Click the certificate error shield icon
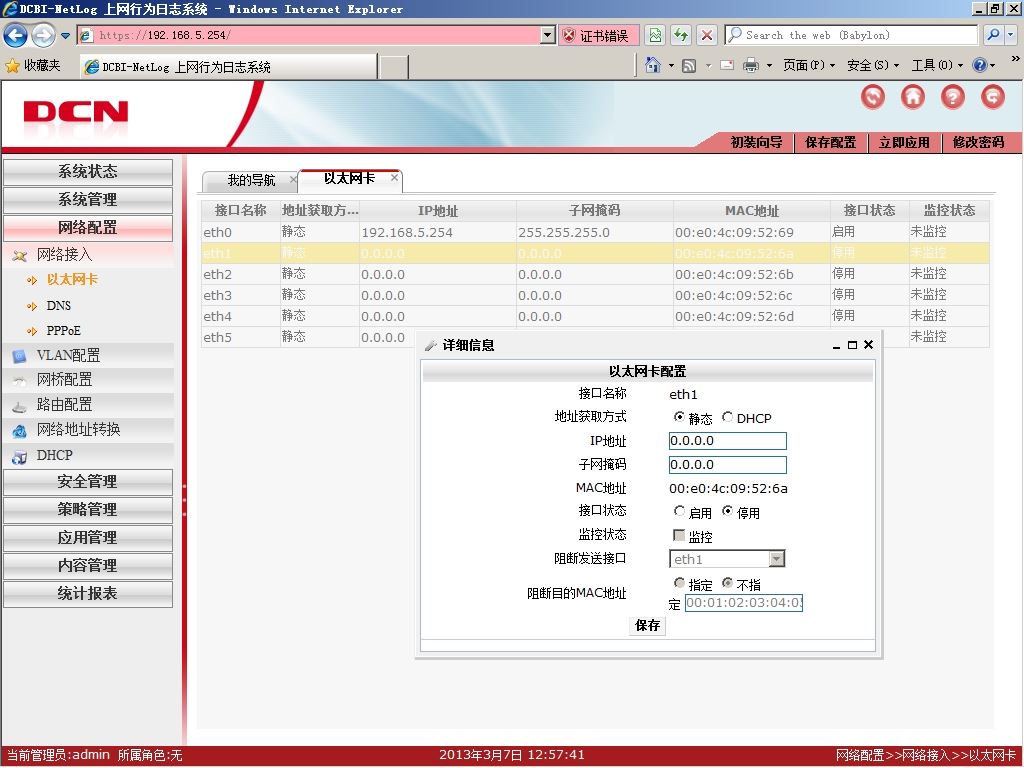Viewport: 1024px width, 768px height. [569, 35]
